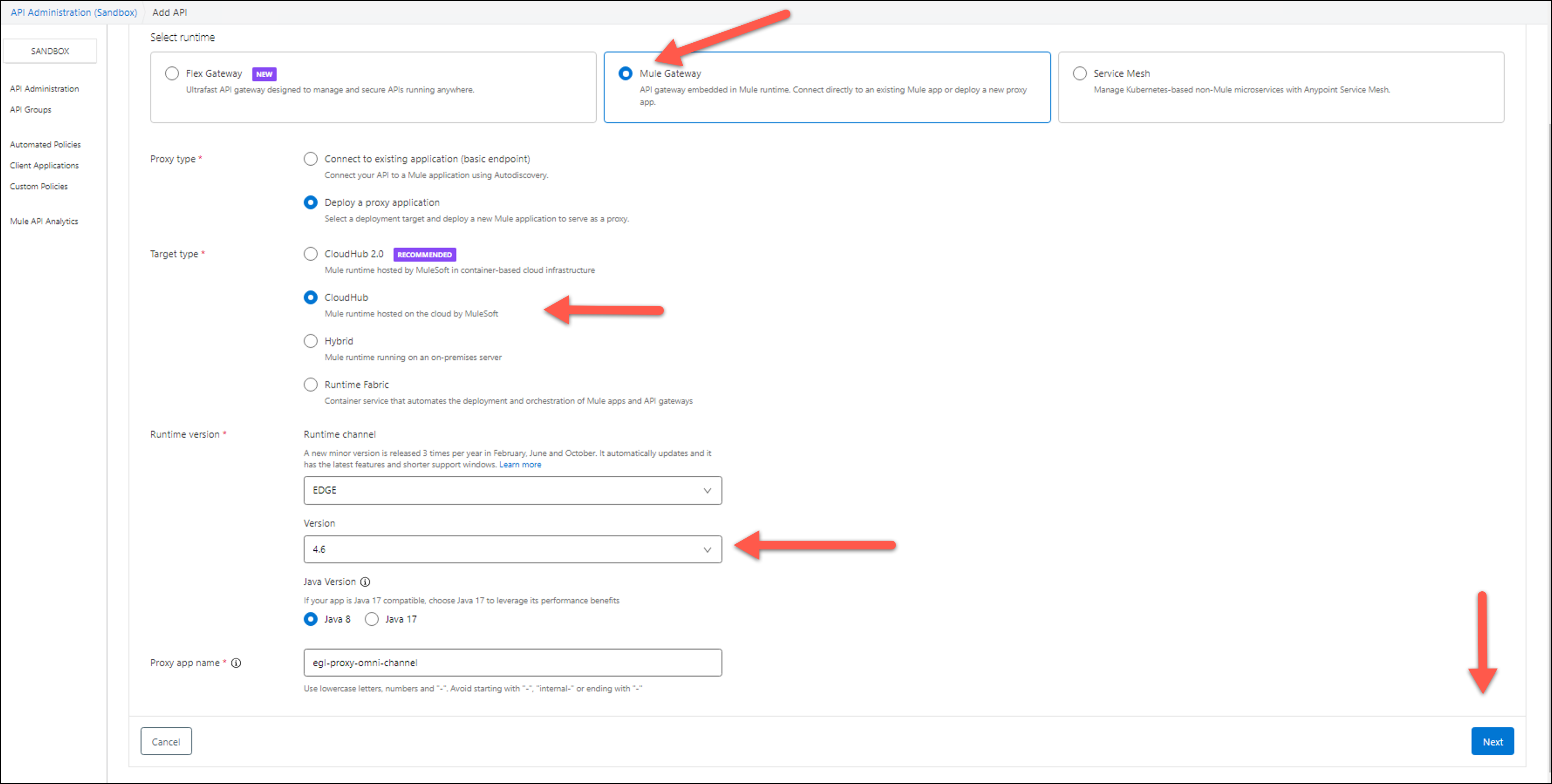Click API Administration (Sandbox) breadcrumb
Screen dimensions: 1552x784
pos(74,12)
